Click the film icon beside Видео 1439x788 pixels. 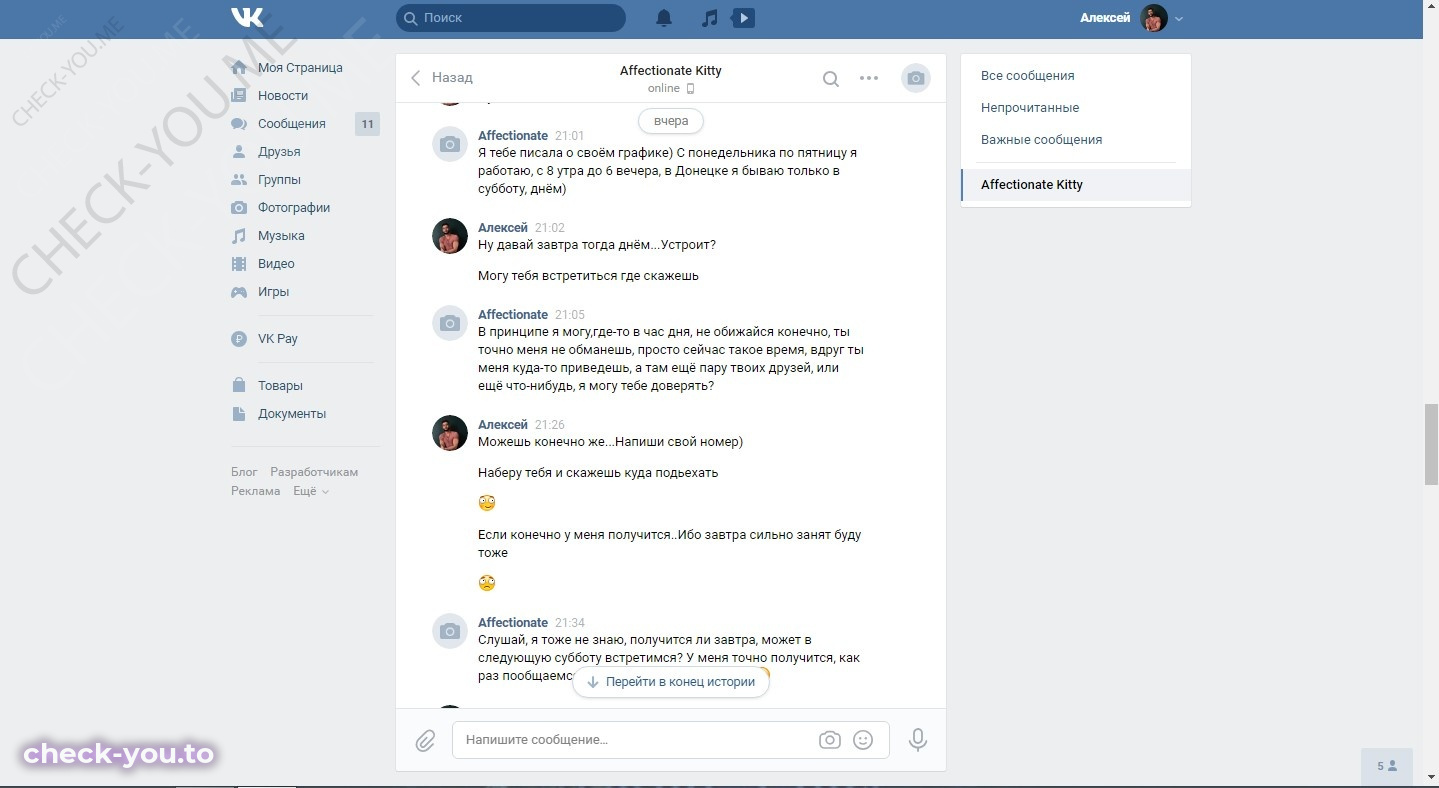239,264
